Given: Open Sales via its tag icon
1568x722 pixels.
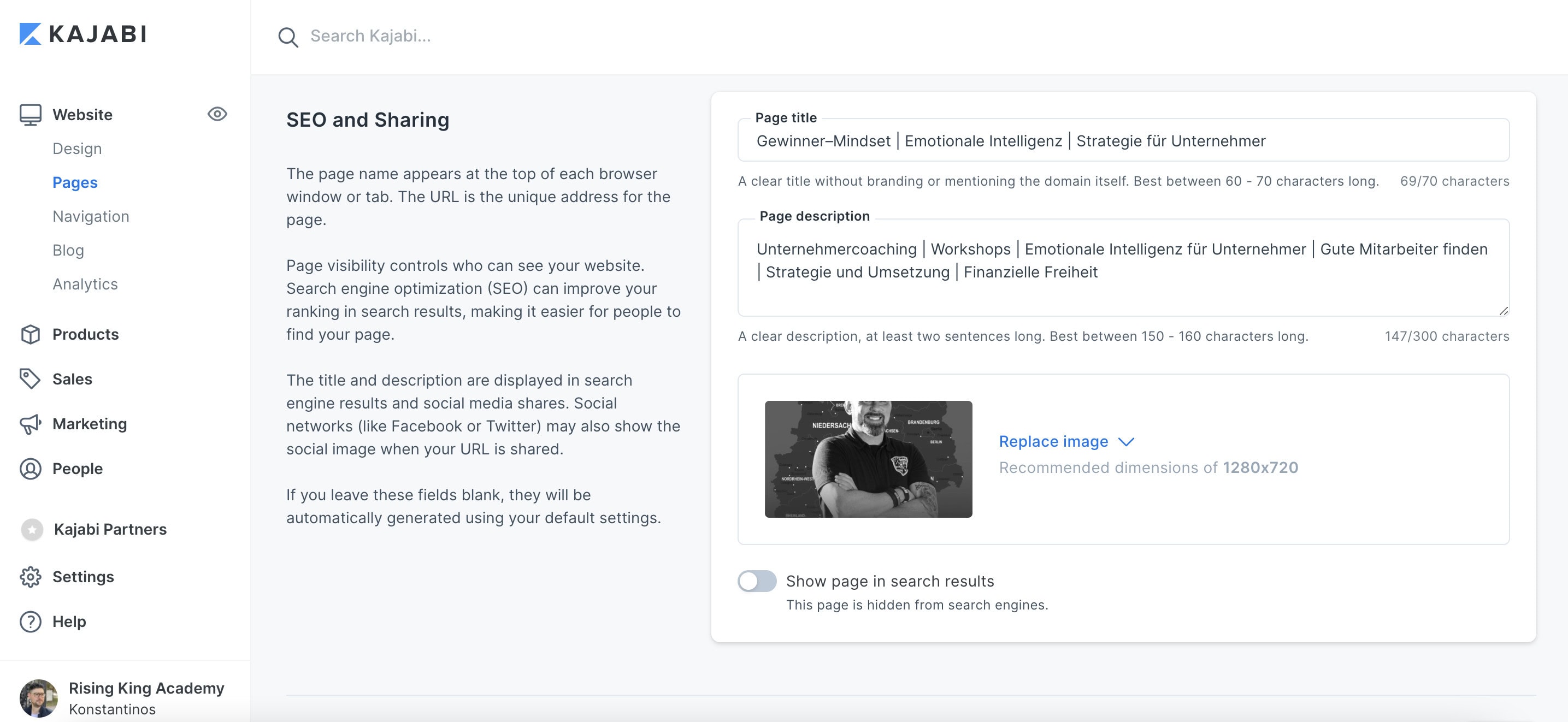Looking at the screenshot, I should point(30,379).
